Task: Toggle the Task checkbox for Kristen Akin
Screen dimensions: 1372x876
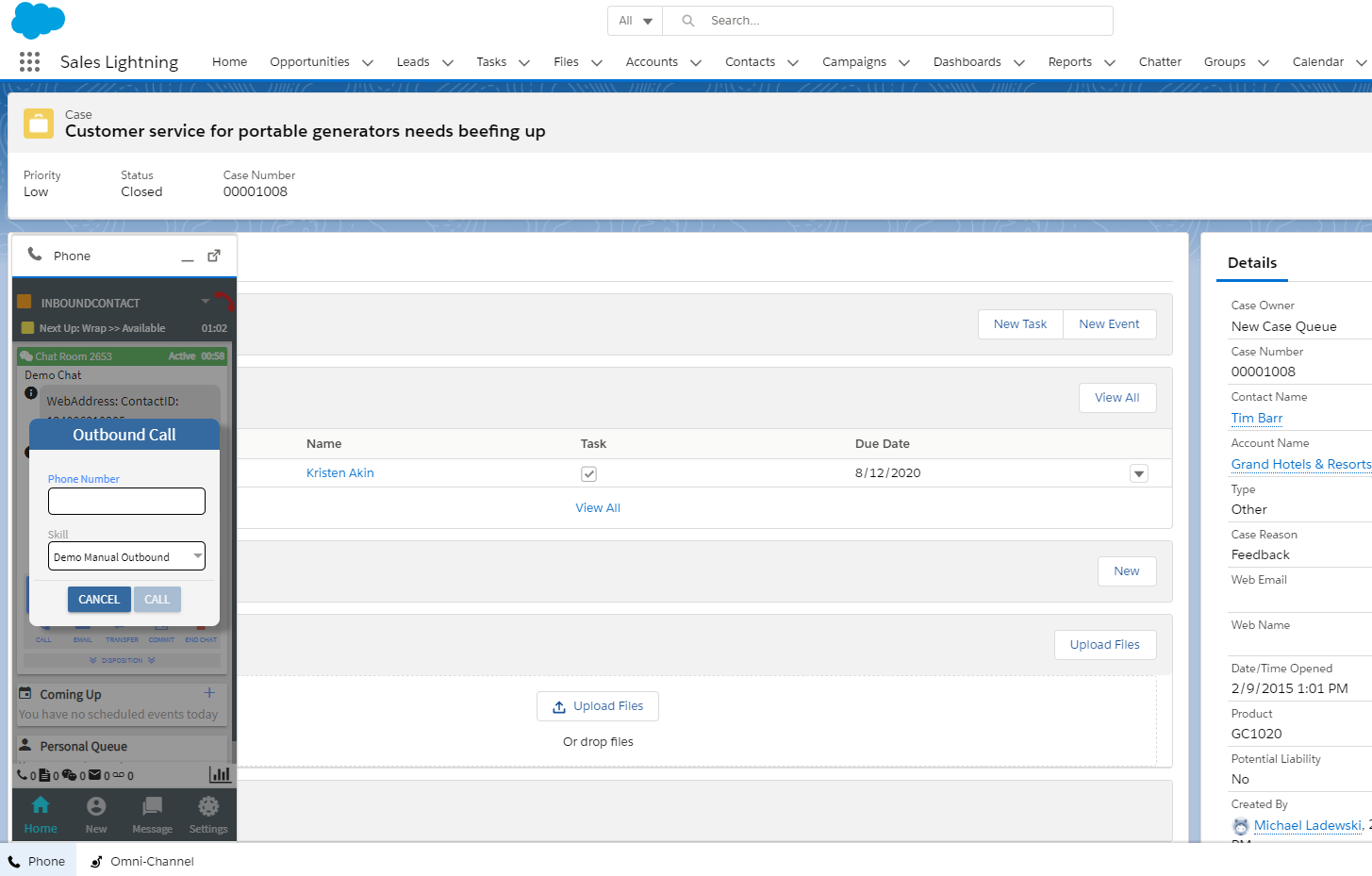Action: click(x=588, y=473)
